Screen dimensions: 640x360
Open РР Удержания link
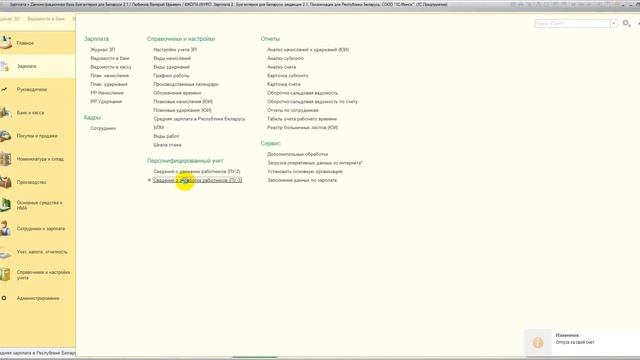(x=106, y=101)
